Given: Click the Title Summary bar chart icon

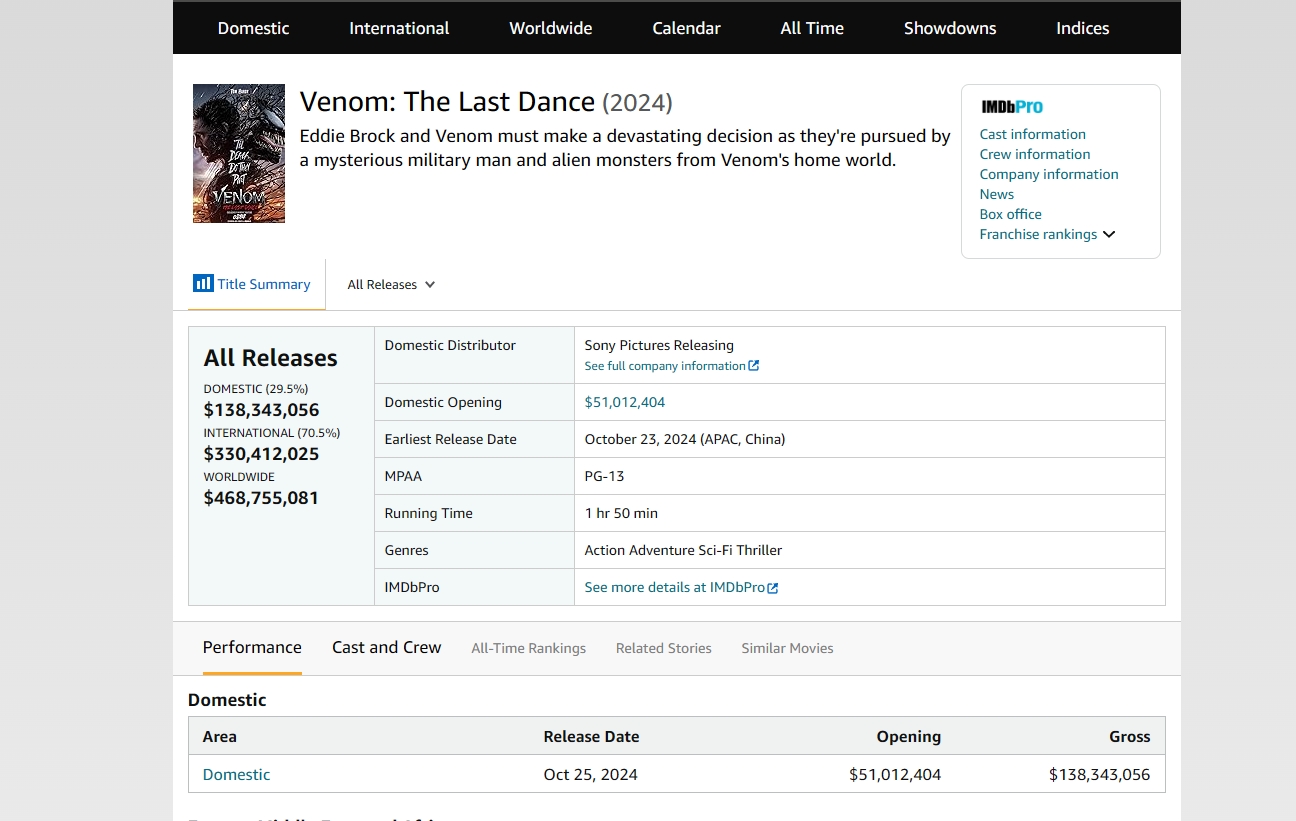Looking at the screenshot, I should click(x=203, y=283).
